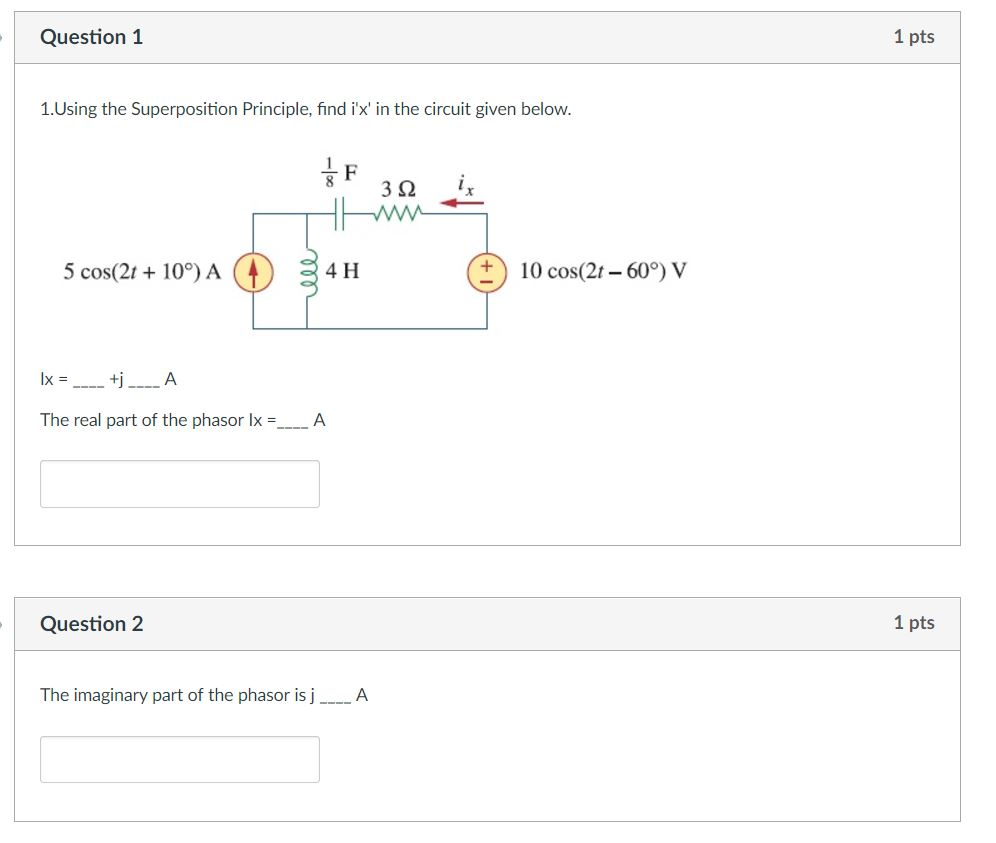
Task: Select the Ix = blank +j blank line
Action: pyautogui.click(x=105, y=379)
